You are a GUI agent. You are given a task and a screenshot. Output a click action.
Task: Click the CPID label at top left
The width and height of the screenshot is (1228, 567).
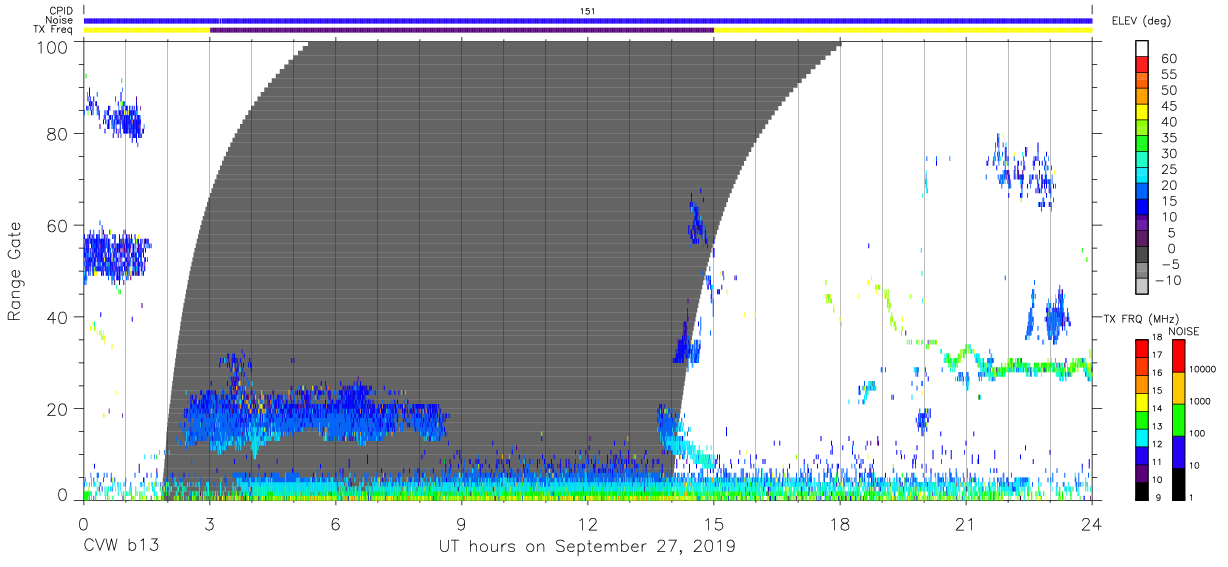point(61,11)
